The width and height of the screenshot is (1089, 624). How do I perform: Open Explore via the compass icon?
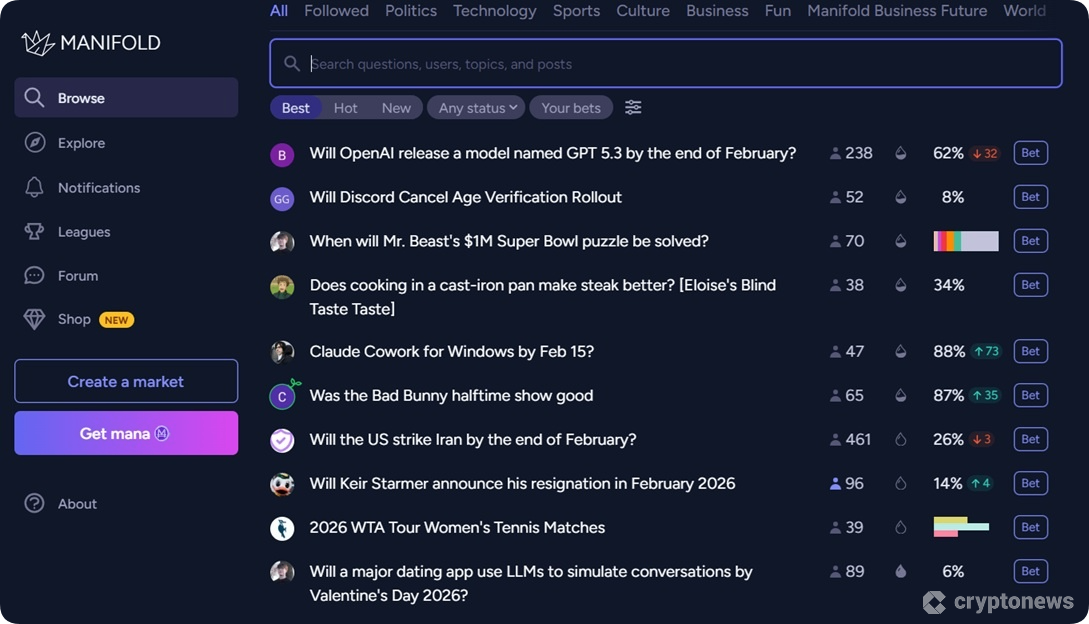pyautogui.click(x=35, y=143)
